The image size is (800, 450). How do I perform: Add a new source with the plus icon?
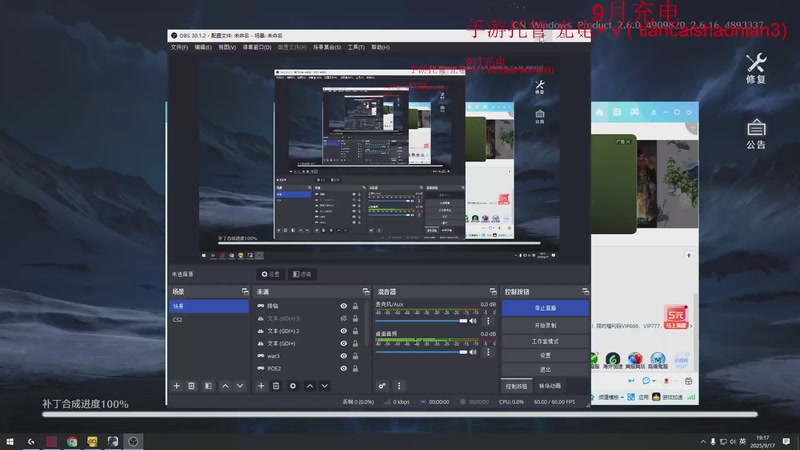point(261,386)
